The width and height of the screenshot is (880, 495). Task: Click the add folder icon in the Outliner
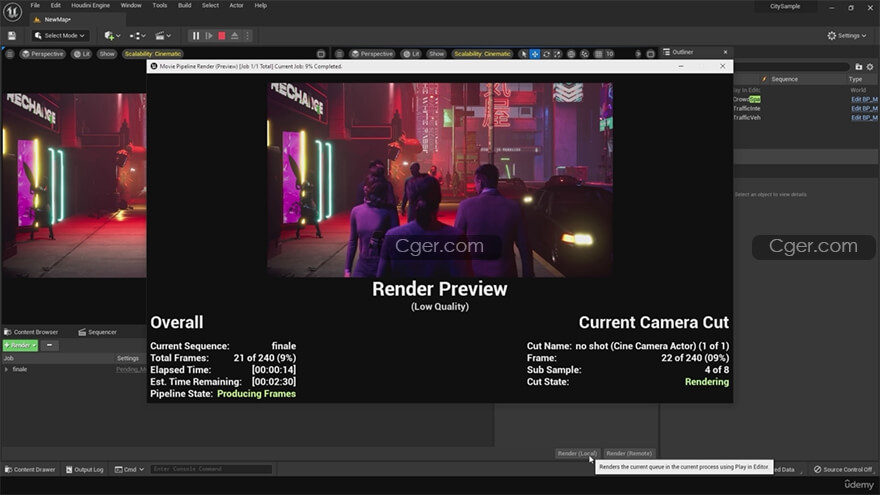pos(858,67)
